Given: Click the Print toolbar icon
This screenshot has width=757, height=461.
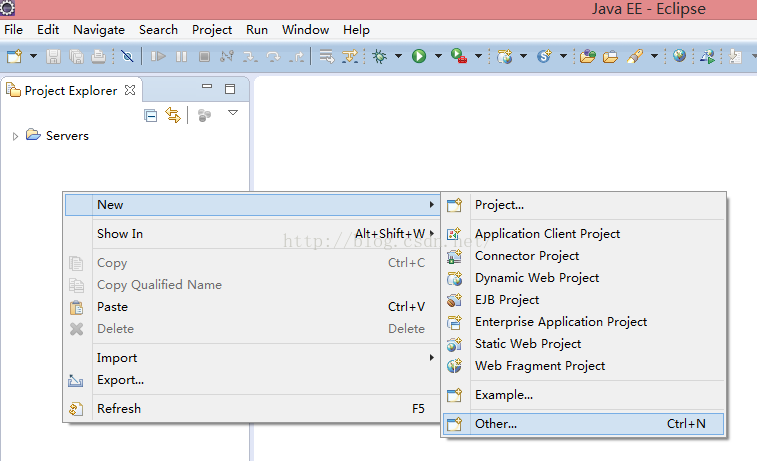Looking at the screenshot, I should point(98,56).
